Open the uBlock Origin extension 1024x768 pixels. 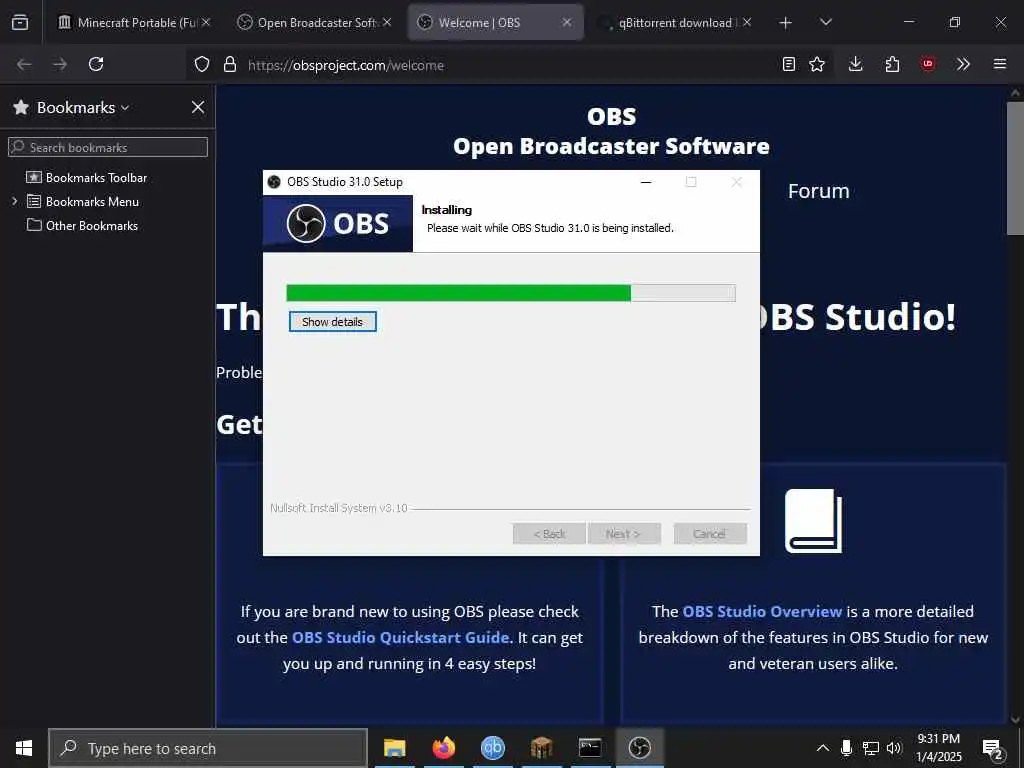pos(928,64)
